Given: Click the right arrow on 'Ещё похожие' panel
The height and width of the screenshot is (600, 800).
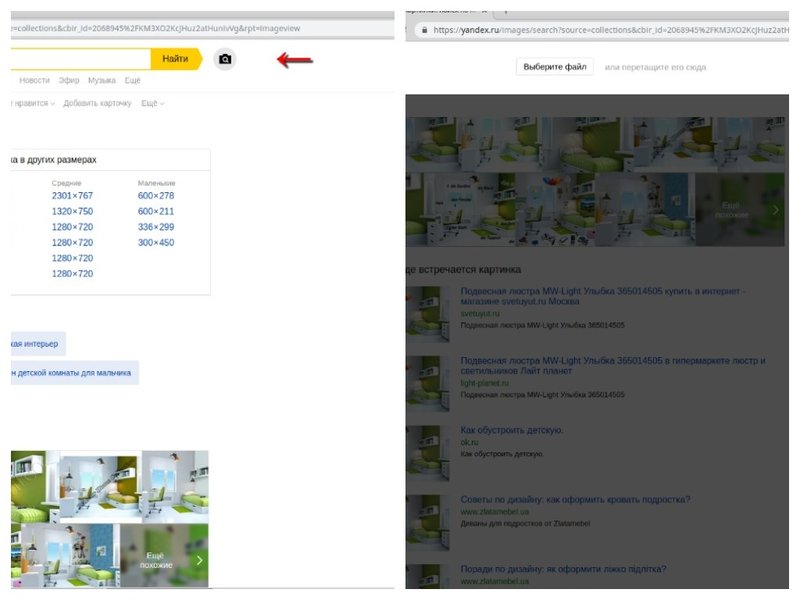Looking at the screenshot, I should 774,211.
